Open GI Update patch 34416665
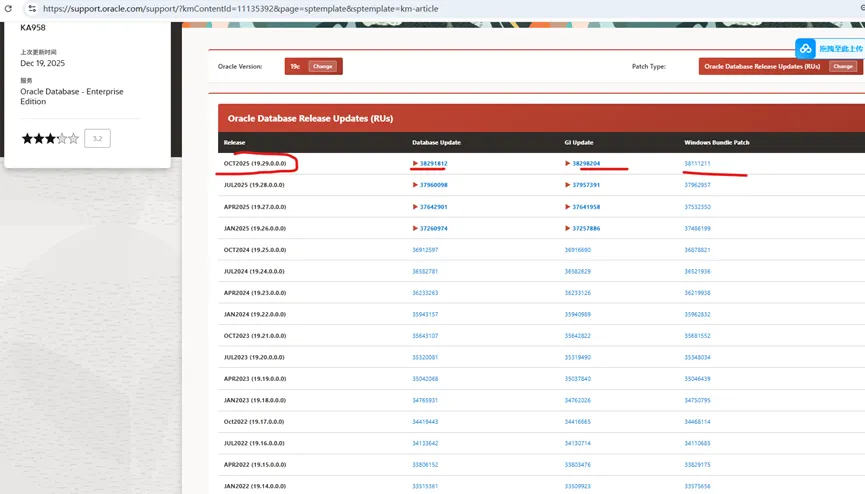The width and height of the screenshot is (865, 494). 578,422
